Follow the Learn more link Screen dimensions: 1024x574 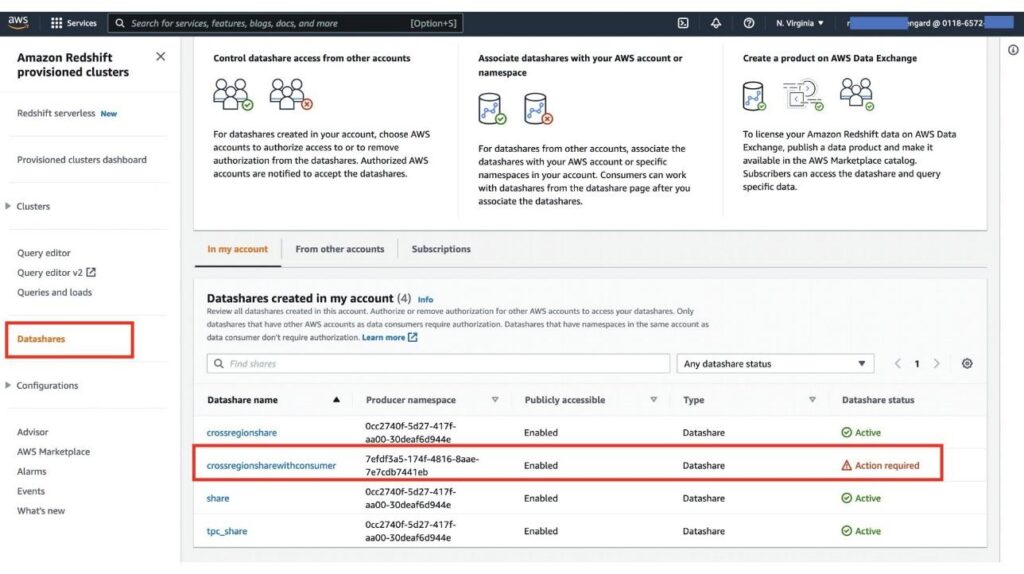click(383, 337)
